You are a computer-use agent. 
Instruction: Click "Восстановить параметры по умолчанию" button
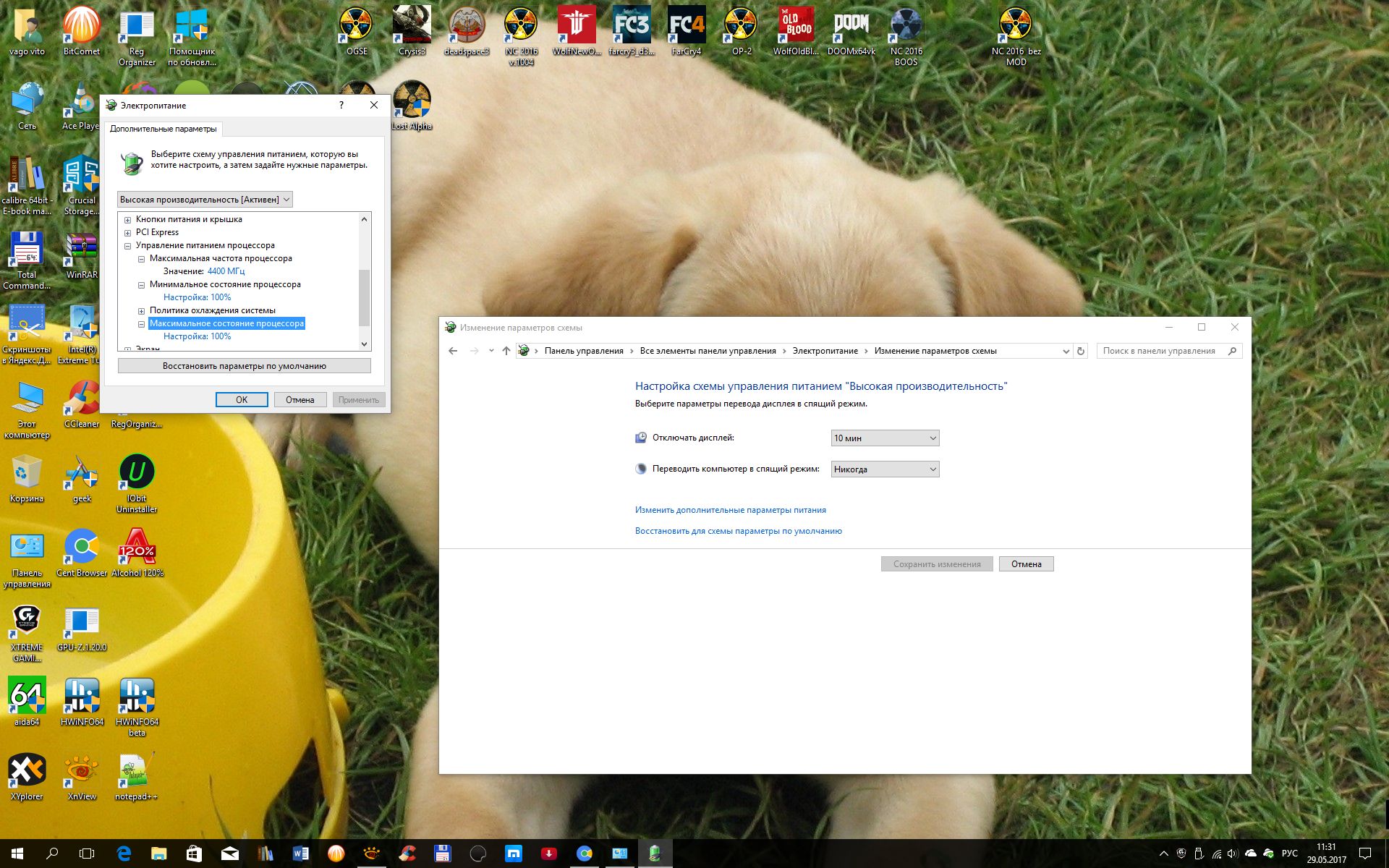[x=244, y=366]
